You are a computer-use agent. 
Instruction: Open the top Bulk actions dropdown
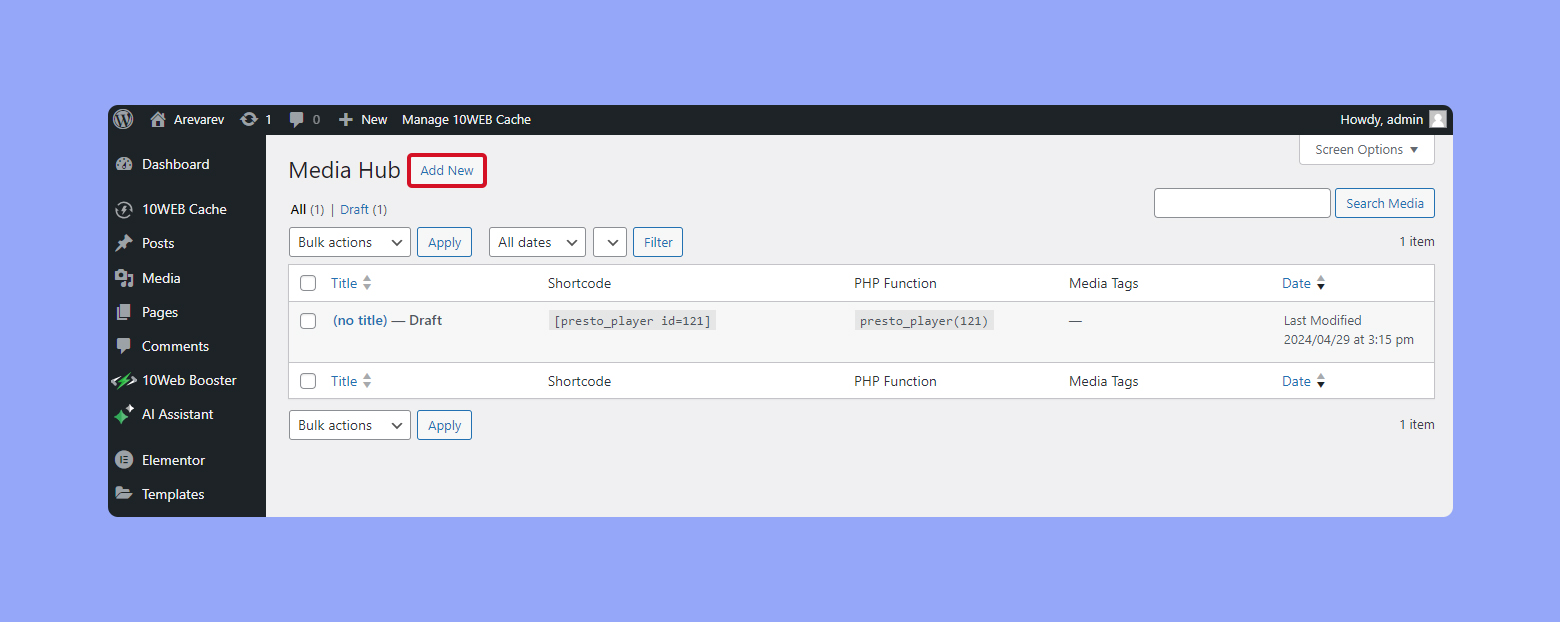click(349, 242)
